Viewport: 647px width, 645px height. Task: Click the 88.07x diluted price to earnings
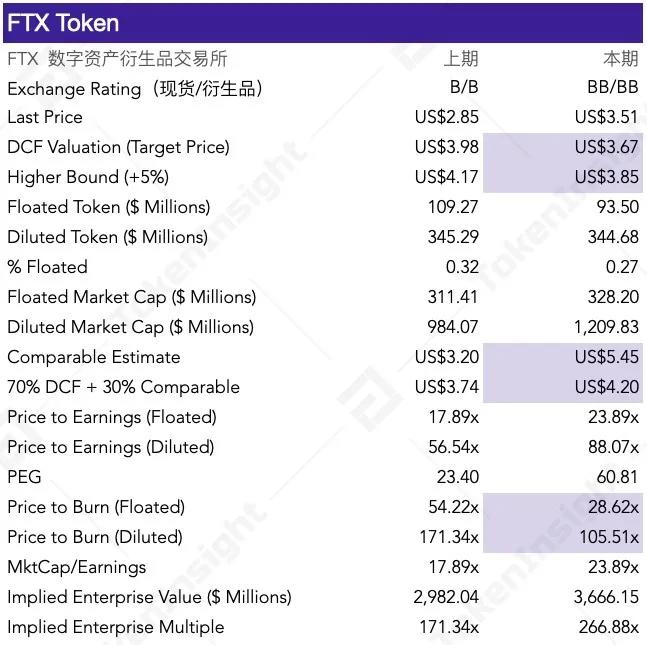pos(613,447)
